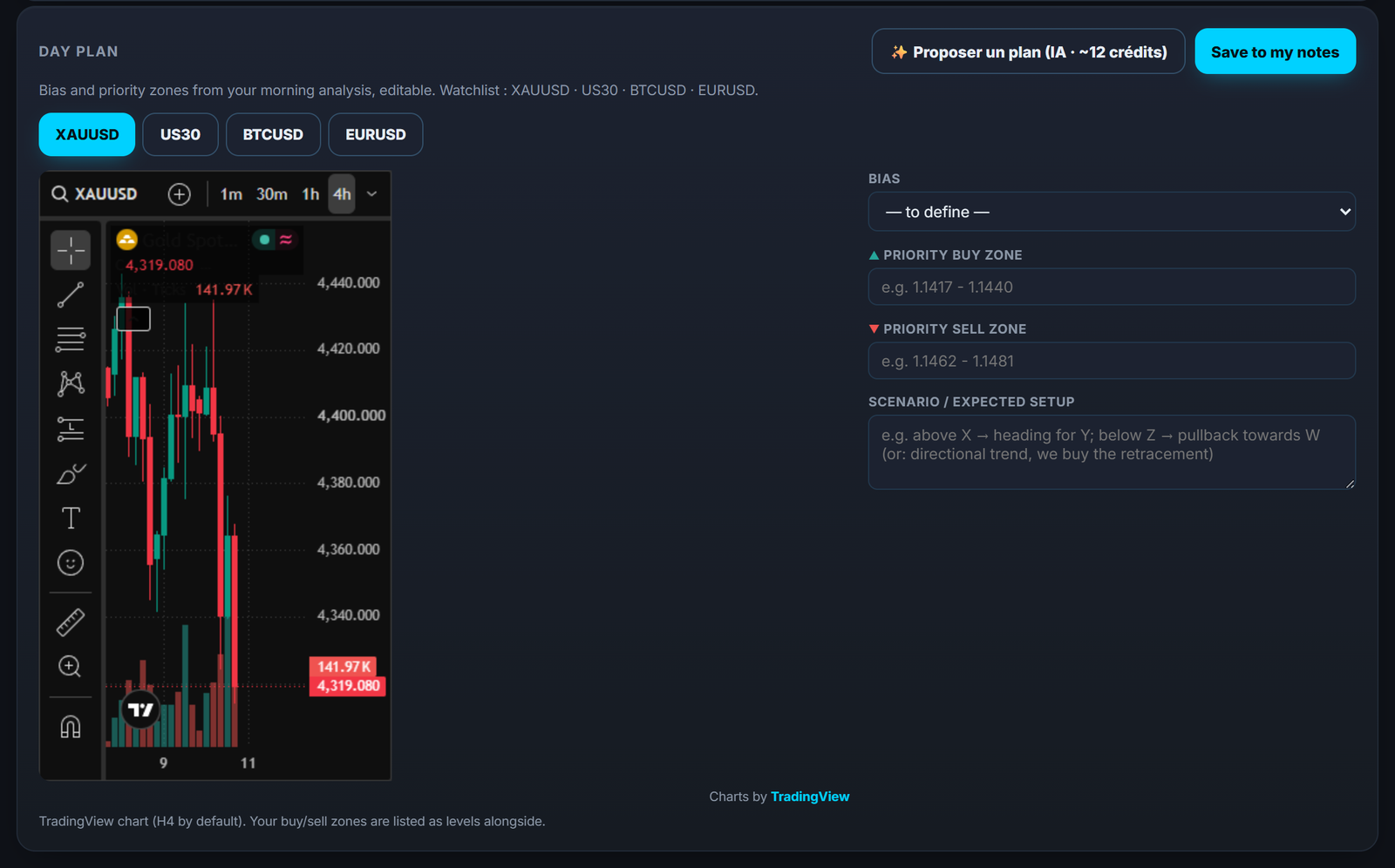The image size is (1395, 868).
Task: Open the Bias dropdown selector
Action: pos(1112,212)
